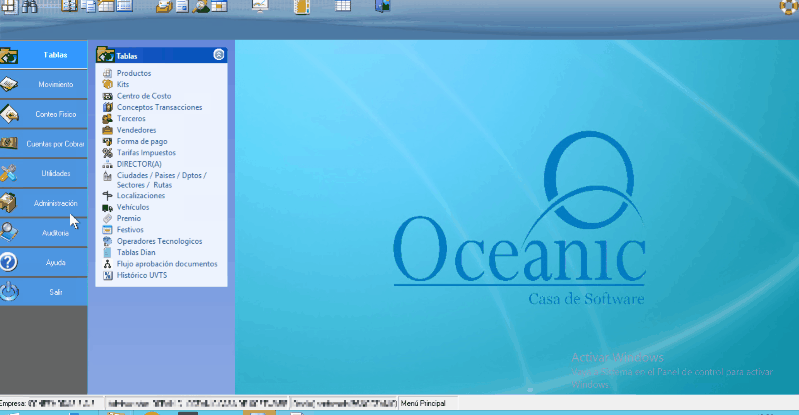The image size is (799, 415).
Task: Click the Ayuda question mark icon
Action: [x=9, y=262]
